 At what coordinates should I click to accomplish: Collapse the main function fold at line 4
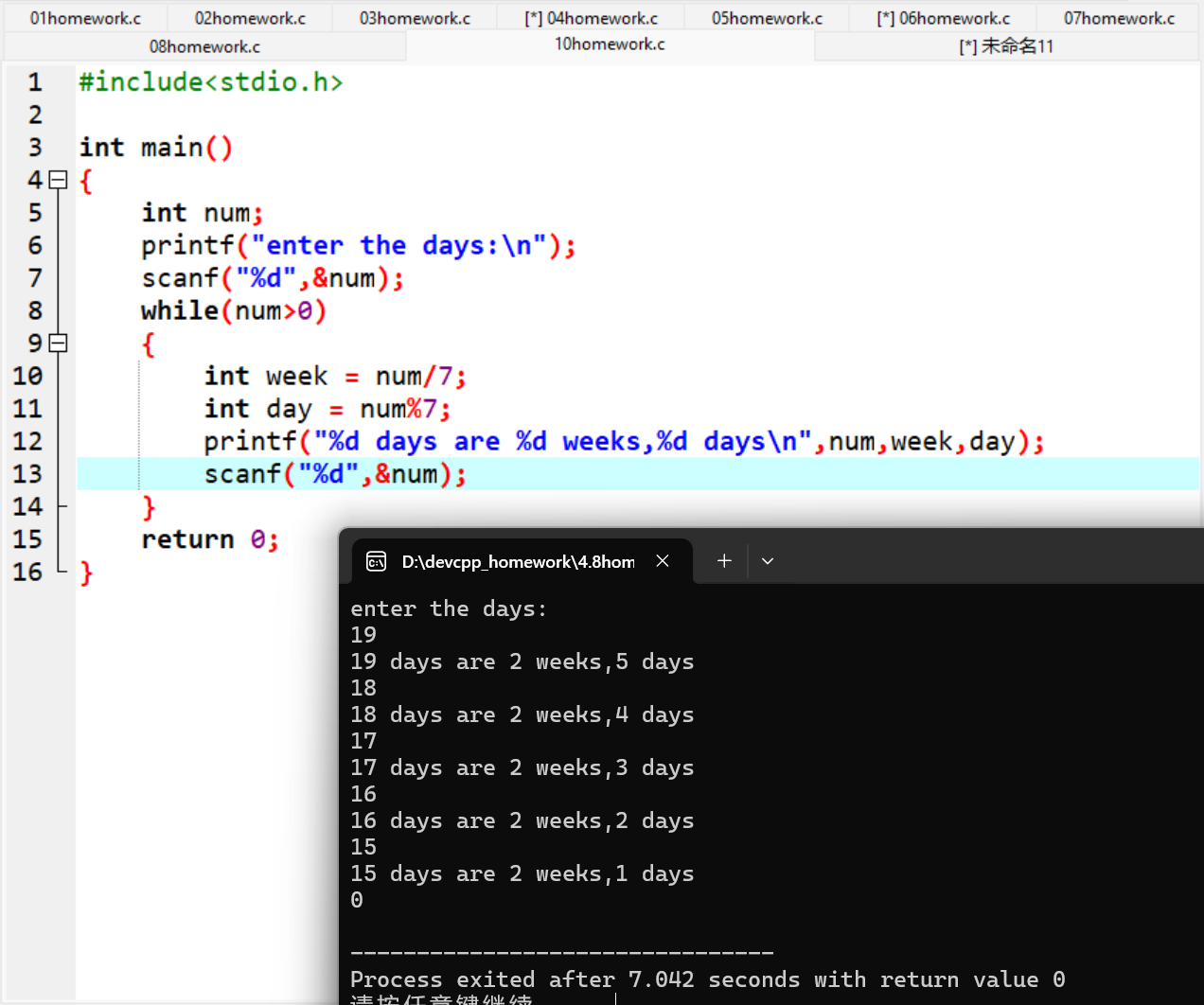pos(59,180)
